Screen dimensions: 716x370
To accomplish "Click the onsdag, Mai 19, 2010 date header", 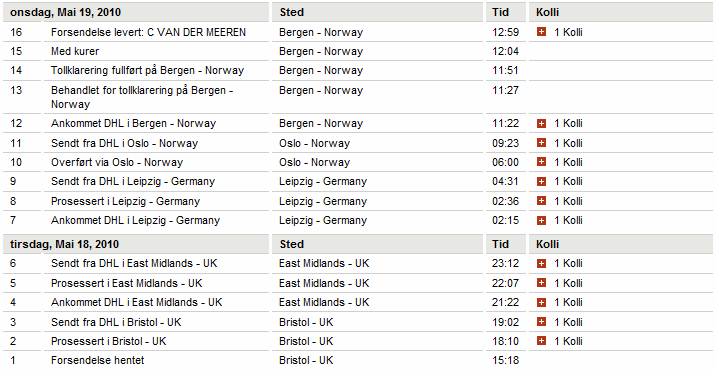I will pyautogui.click(x=65, y=12).
